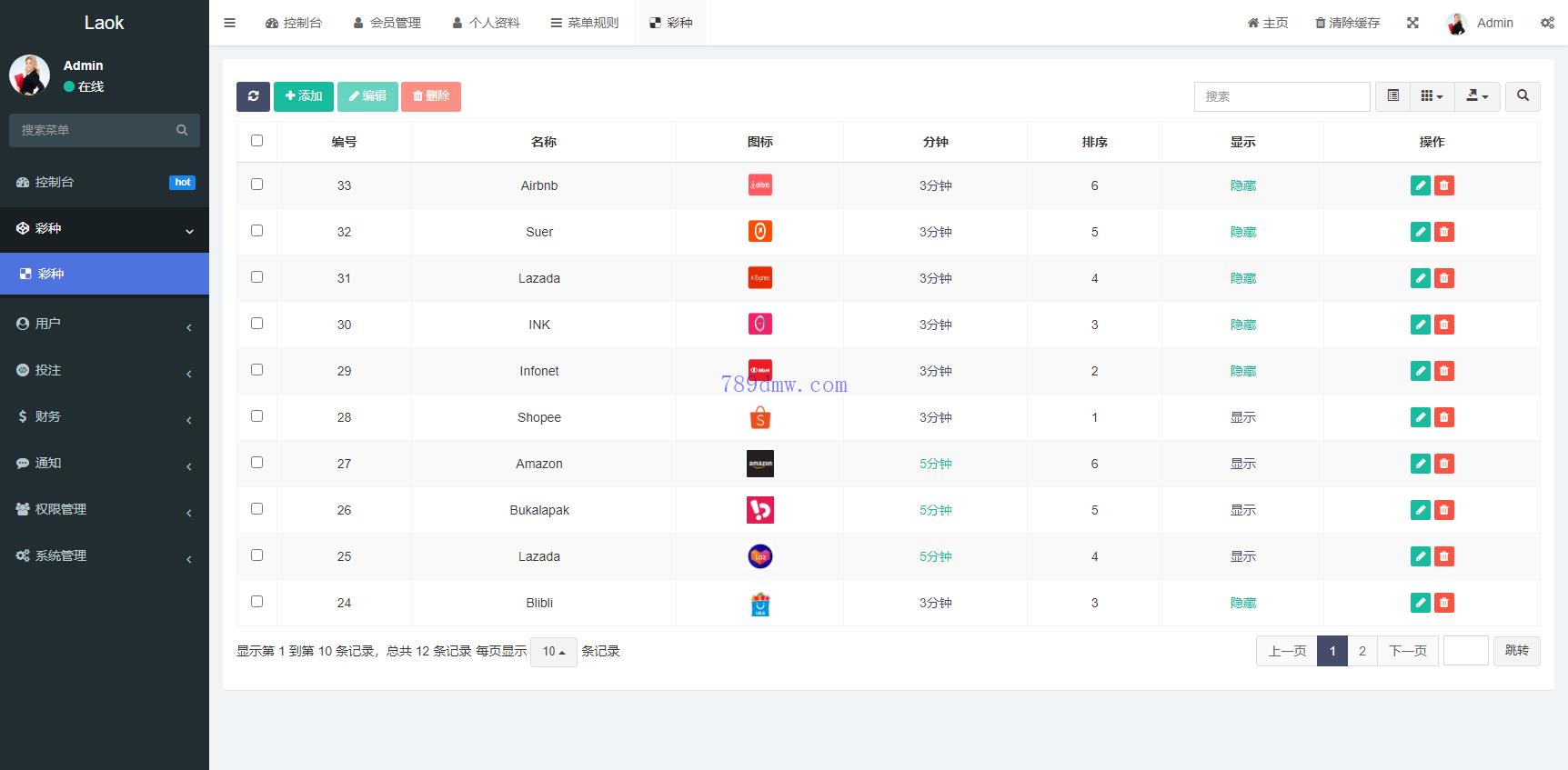Click the refresh table icon button
The width and height of the screenshot is (1568, 770).
coord(253,96)
